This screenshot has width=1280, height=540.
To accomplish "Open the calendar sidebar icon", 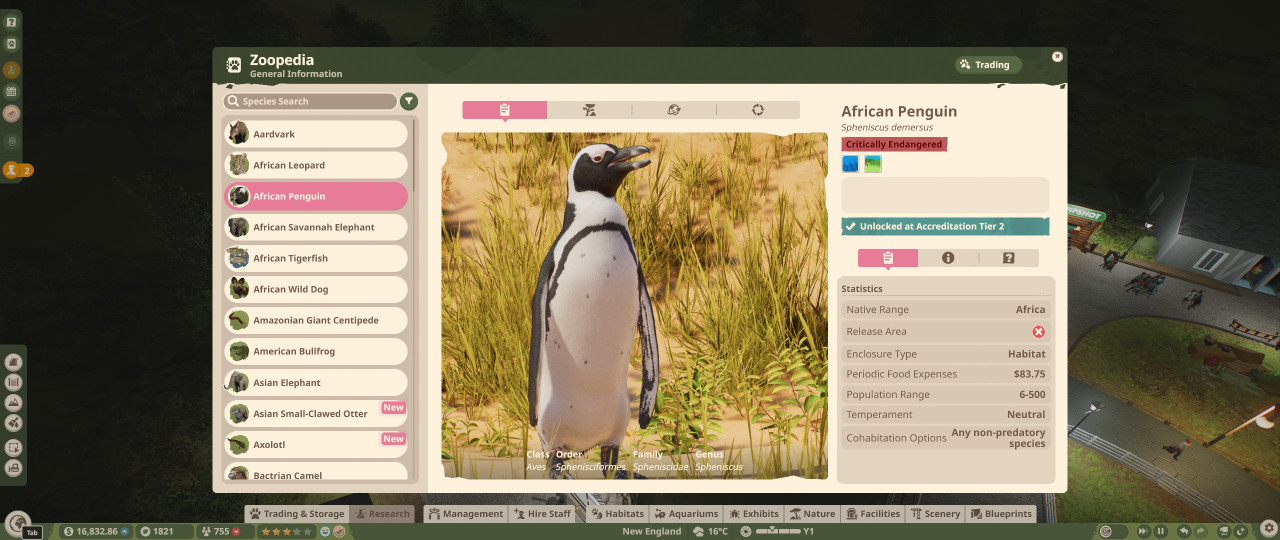I will click(x=11, y=92).
